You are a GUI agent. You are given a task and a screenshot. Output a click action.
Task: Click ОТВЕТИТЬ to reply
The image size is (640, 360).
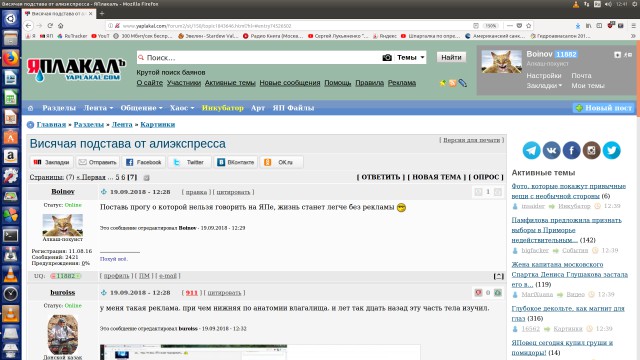click(x=381, y=177)
